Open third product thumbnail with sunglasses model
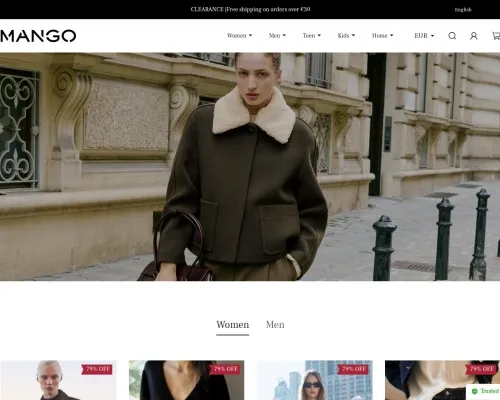This screenshot has height=400, width=500. pyautogui.click(x=315, y=380)
